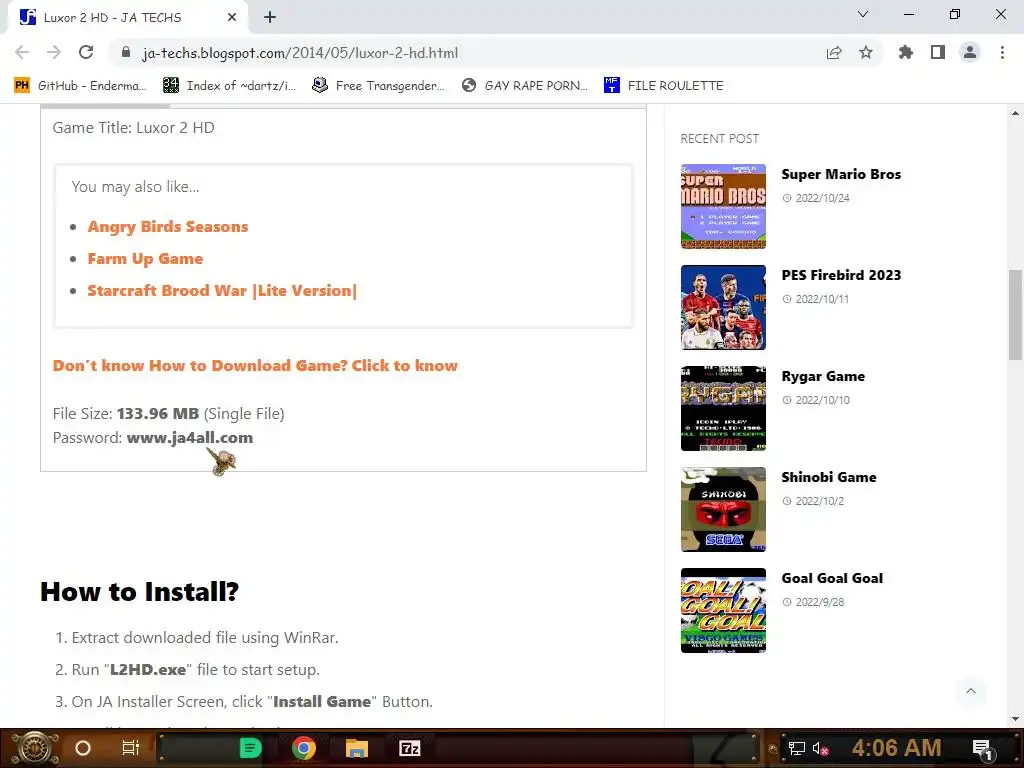The height and width of the screenshot is (768, 1024).
Task: Expand the tab search chevron
Action: tap(863, 14)
